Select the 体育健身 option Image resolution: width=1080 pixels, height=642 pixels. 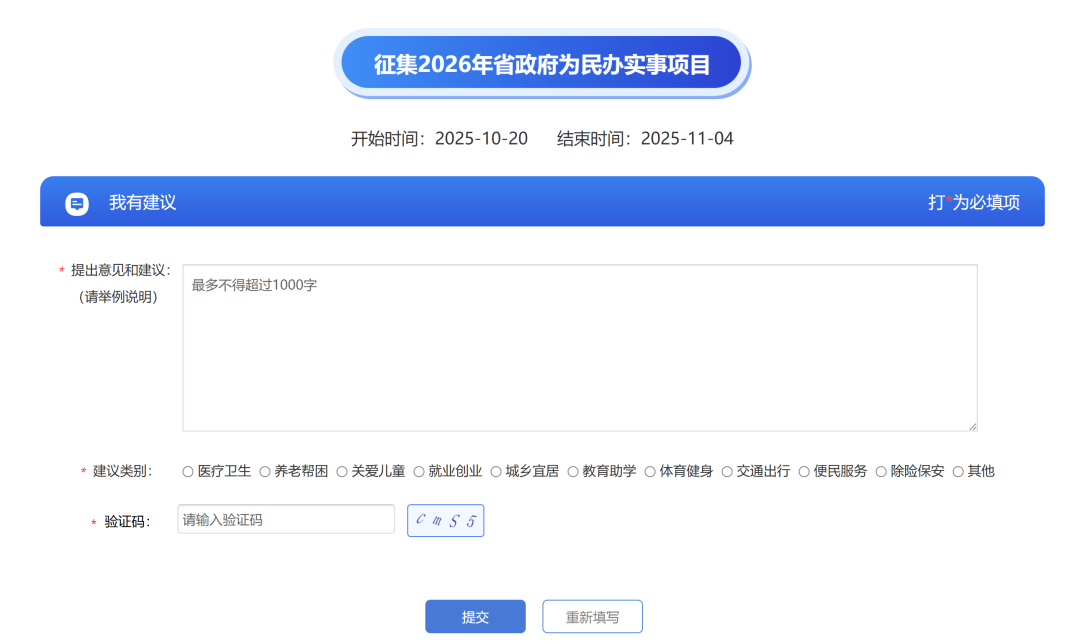coord(650,472)
